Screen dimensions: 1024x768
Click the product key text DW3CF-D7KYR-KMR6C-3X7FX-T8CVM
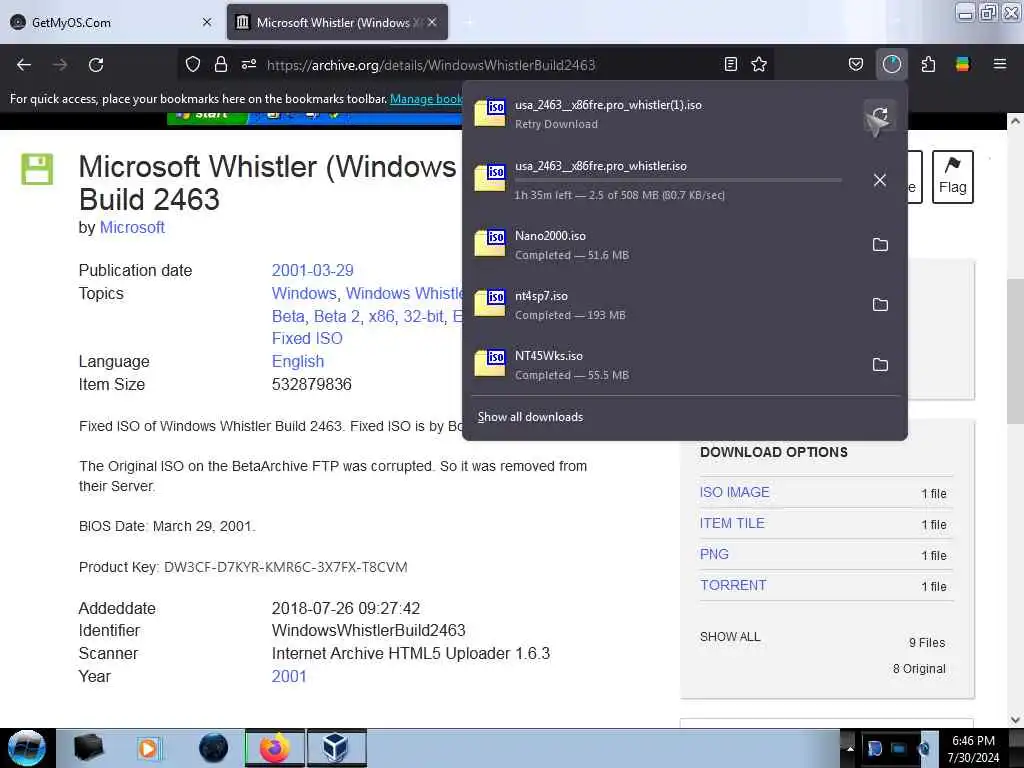click(x=285, y=567)
